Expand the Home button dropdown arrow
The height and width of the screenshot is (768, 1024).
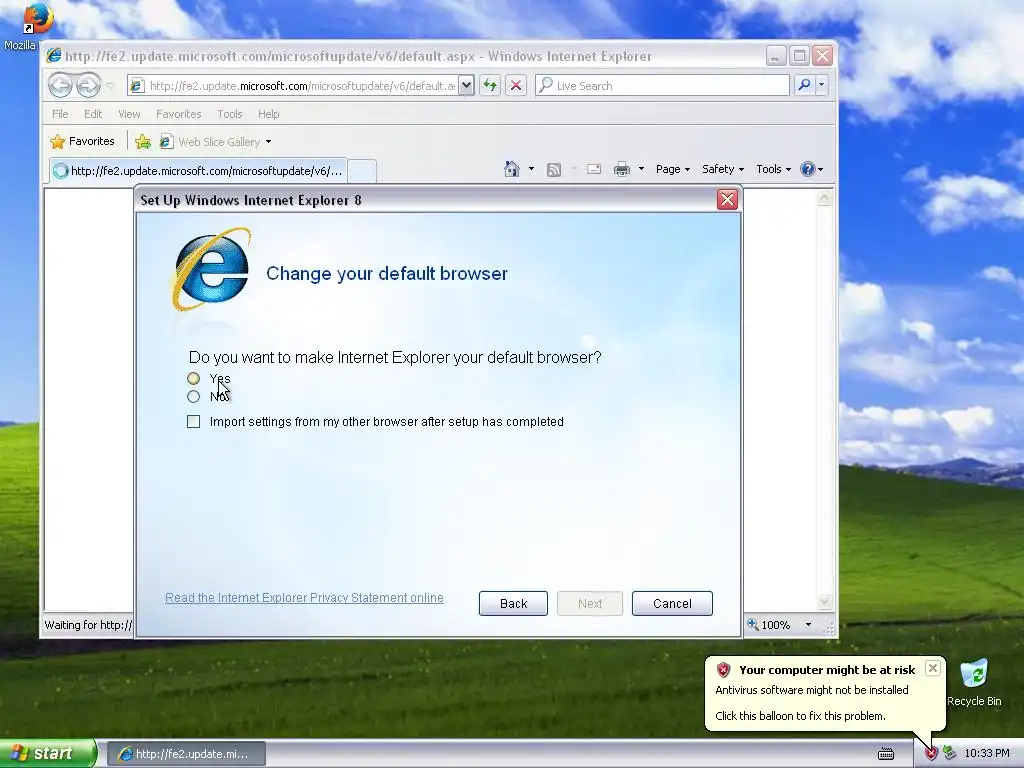(531, 169)
